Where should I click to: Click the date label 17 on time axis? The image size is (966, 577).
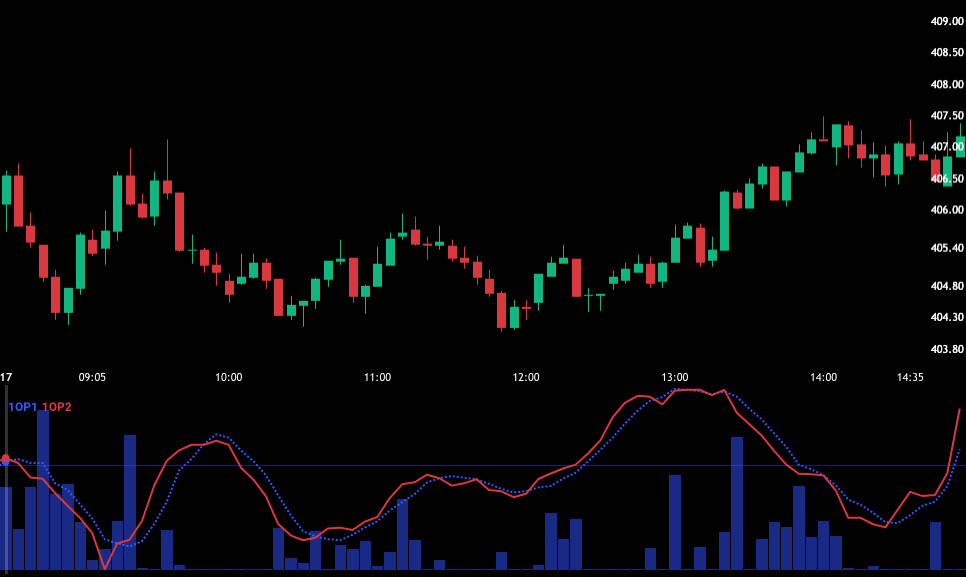(x=6, y=377)
